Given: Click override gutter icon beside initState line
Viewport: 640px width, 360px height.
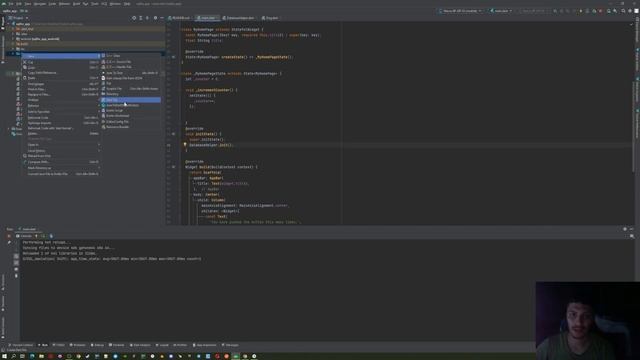Looking at the screenshot, I should [x=173, y=134].
